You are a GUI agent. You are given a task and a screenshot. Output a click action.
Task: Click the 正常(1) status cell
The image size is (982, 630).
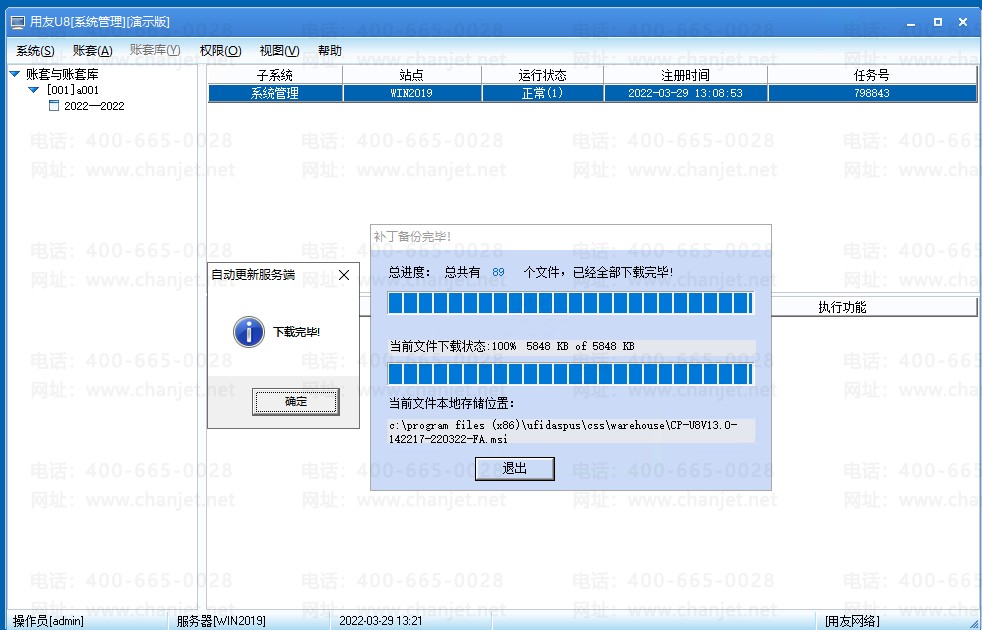click(x=542, y=93)
